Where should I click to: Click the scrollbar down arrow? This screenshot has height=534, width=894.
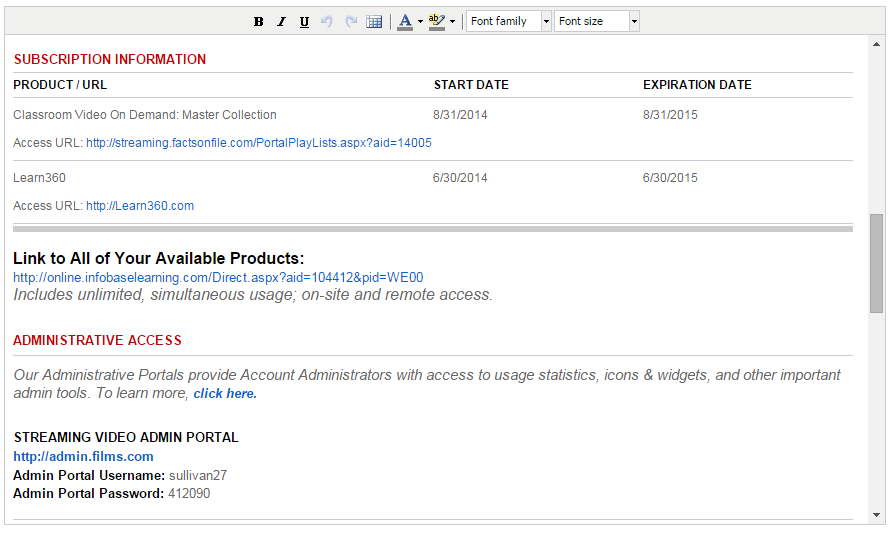point(876,515)
